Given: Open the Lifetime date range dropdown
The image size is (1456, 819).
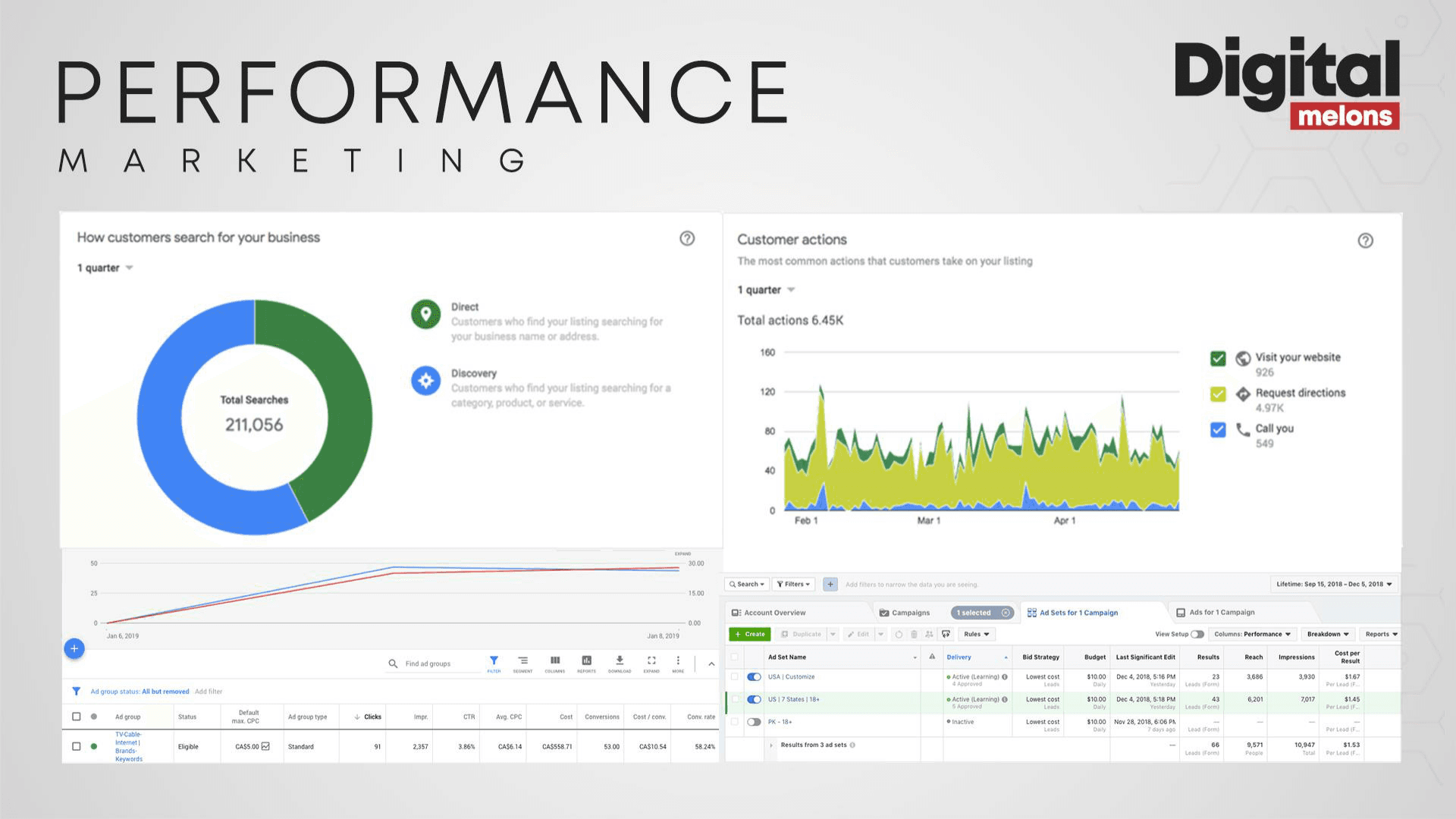Looking at the screenshot, I should coord(1334,584).
